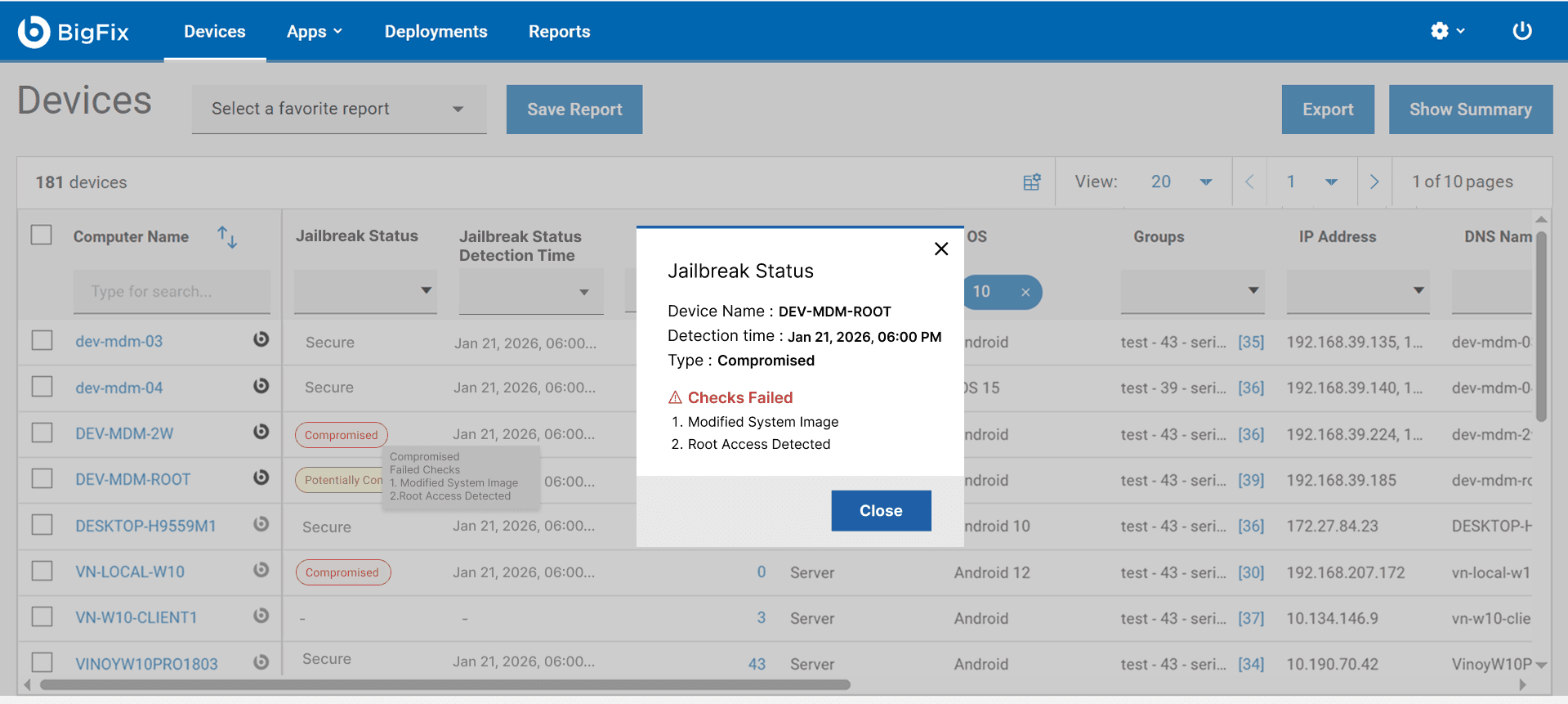
Task: Click the Checks Failed warning icon
Action: [x=675, y=397]
